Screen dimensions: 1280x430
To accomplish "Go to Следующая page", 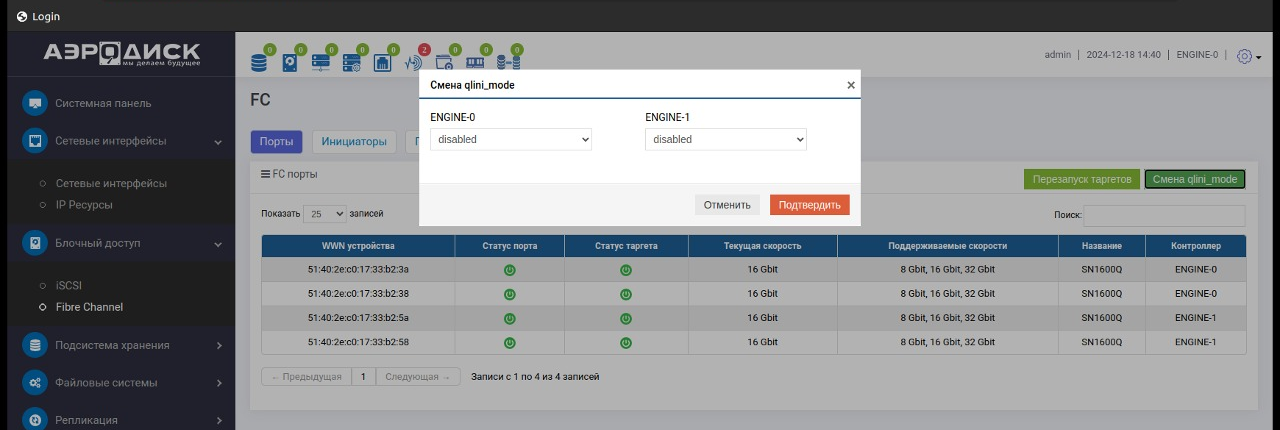I will point(418,377).
